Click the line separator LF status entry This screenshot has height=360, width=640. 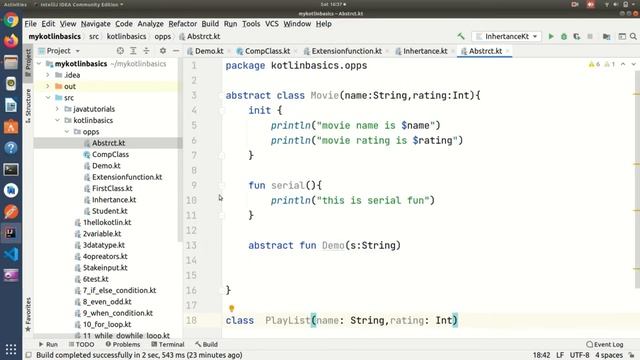pyautogui.click(x=560, y=355)
